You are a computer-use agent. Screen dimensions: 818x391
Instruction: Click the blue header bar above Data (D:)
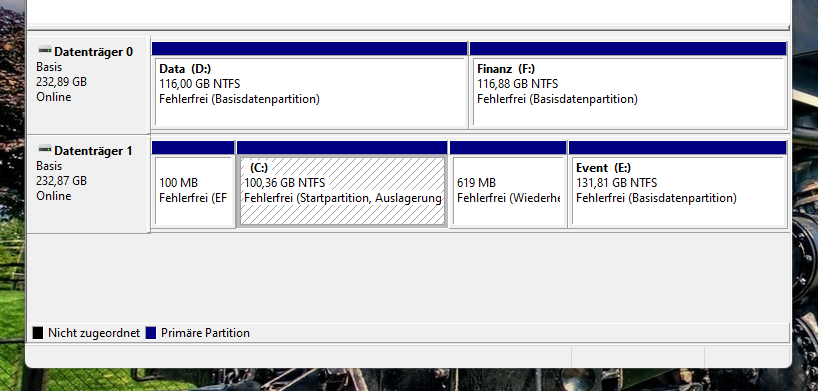point(309,49)
